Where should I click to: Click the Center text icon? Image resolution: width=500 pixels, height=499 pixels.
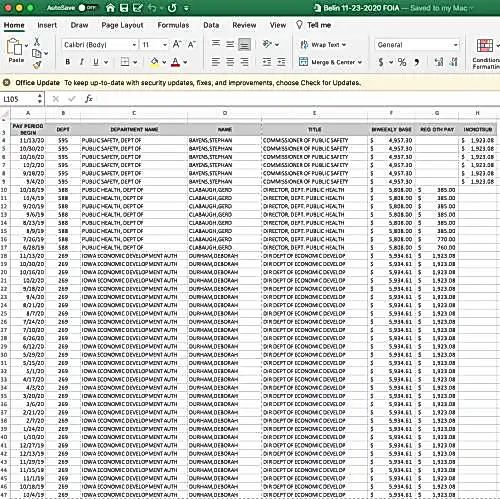tap(230, 62)
